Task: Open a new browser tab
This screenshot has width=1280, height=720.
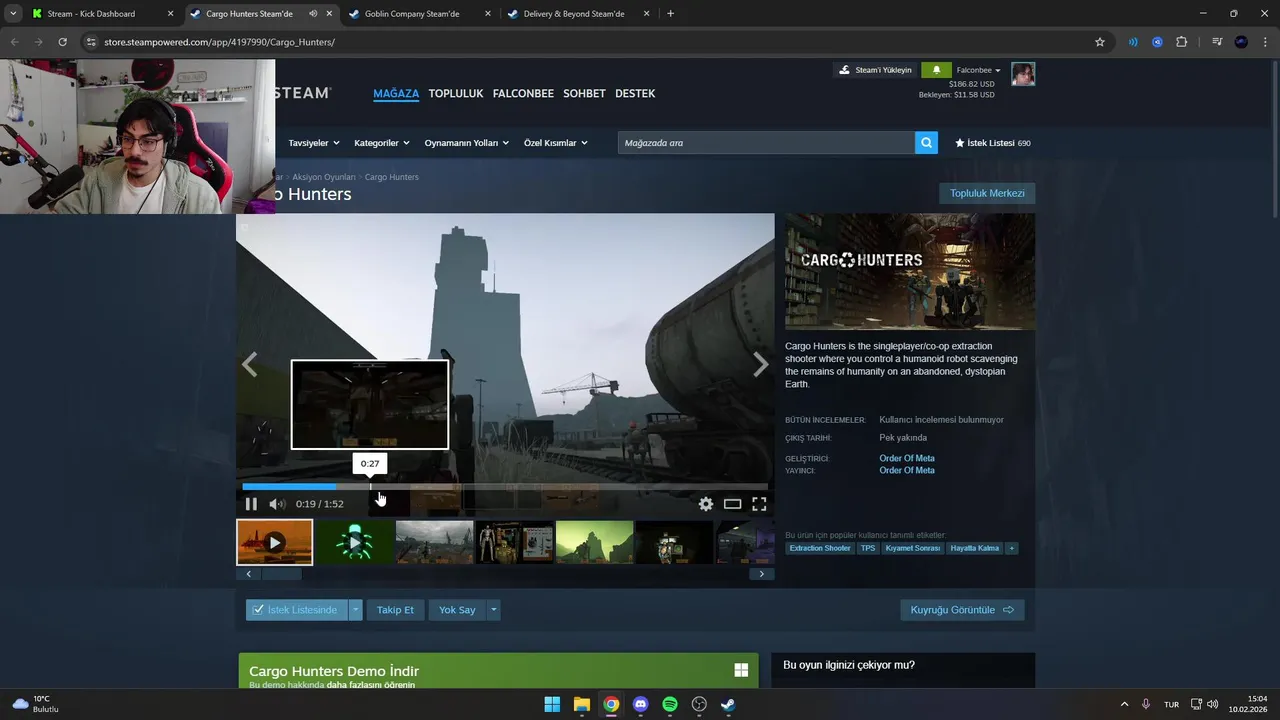Action: click(x=670, y=14)
